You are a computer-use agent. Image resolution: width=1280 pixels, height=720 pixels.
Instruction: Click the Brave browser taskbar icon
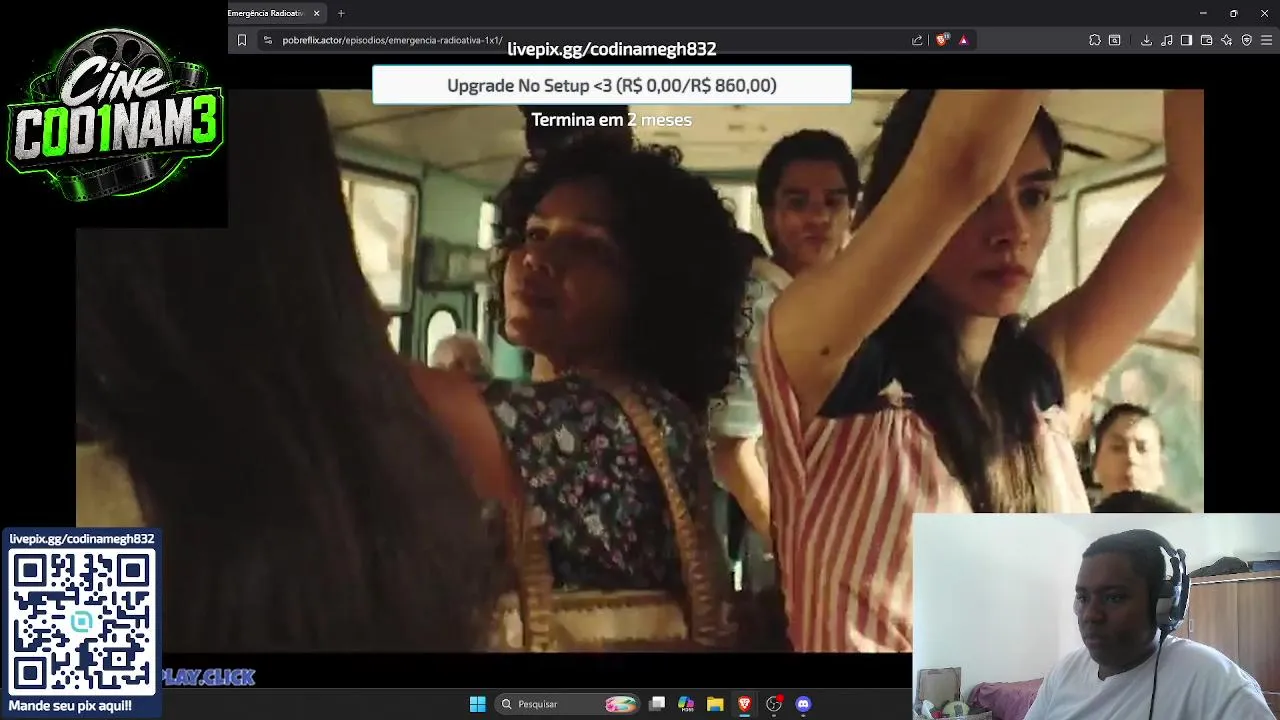744,704
